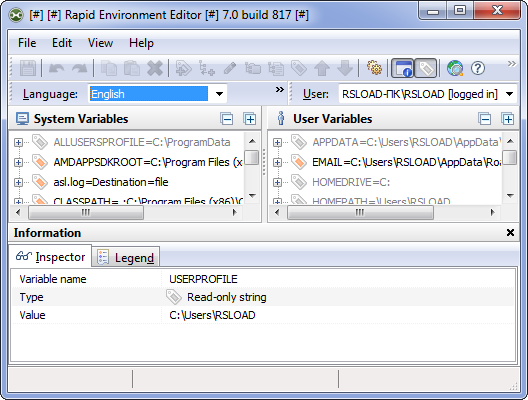This screenshot has height=400, width=528.
Task: Click the globe refresh/update icon
Action: pyautogui.click(x=455, y=68)
